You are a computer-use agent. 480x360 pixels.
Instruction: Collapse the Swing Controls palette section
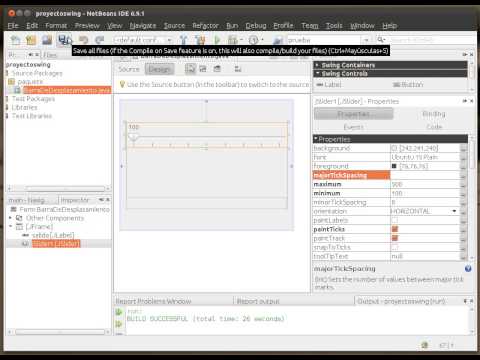pyautogui.click(x=317, y=73)
